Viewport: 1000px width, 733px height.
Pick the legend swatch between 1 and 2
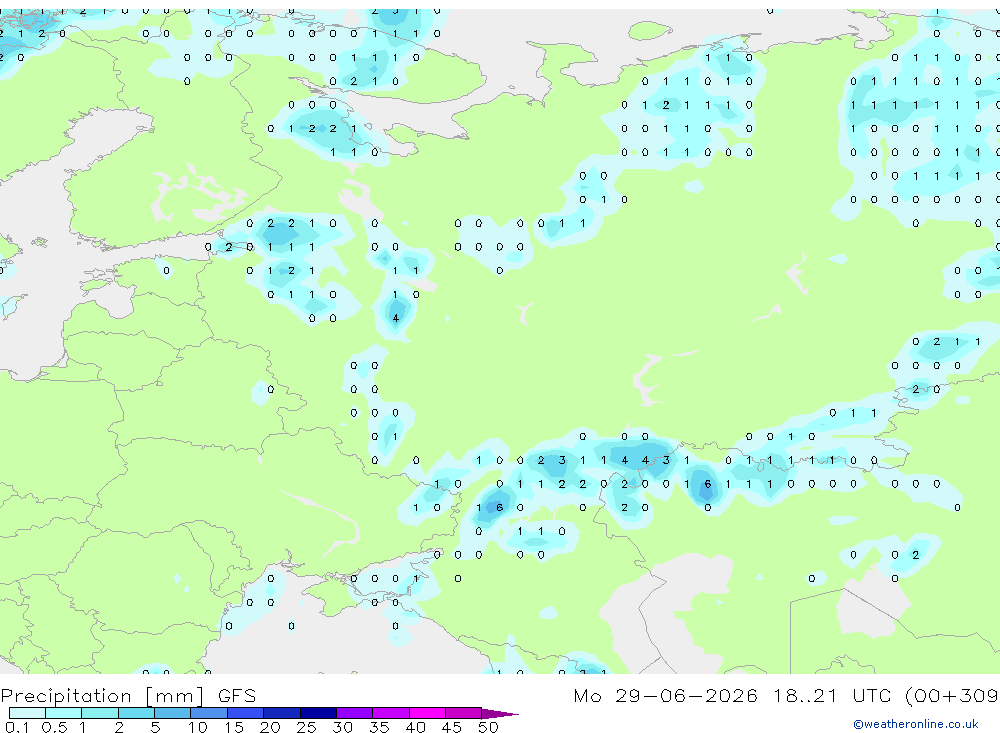(100, 713)
